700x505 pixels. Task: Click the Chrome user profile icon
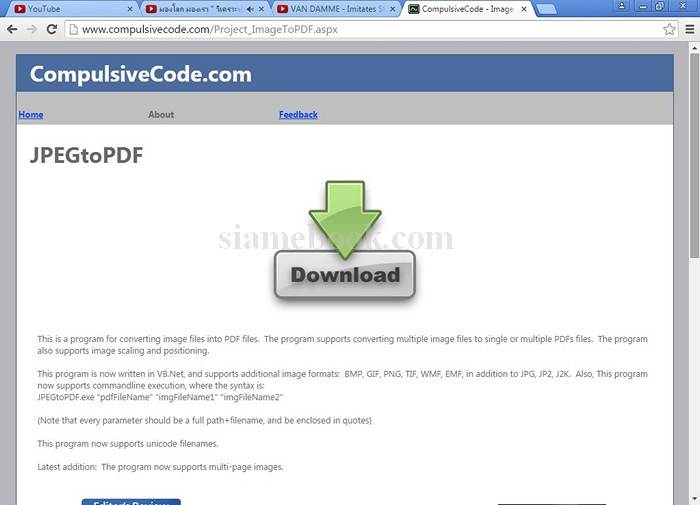point(621,6)
